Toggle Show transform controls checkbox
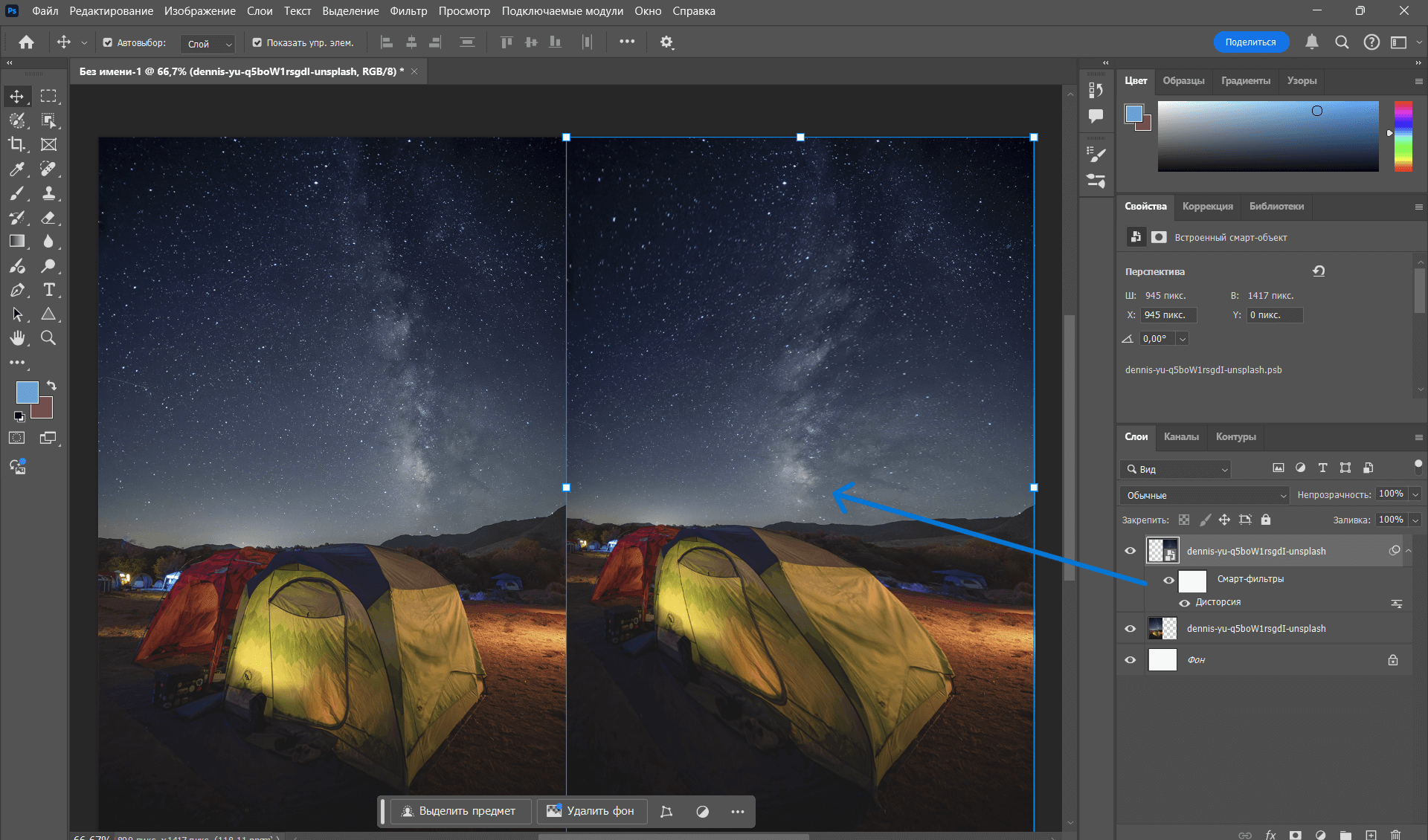Screen dimensions: 1428x840 click(257, 42)
